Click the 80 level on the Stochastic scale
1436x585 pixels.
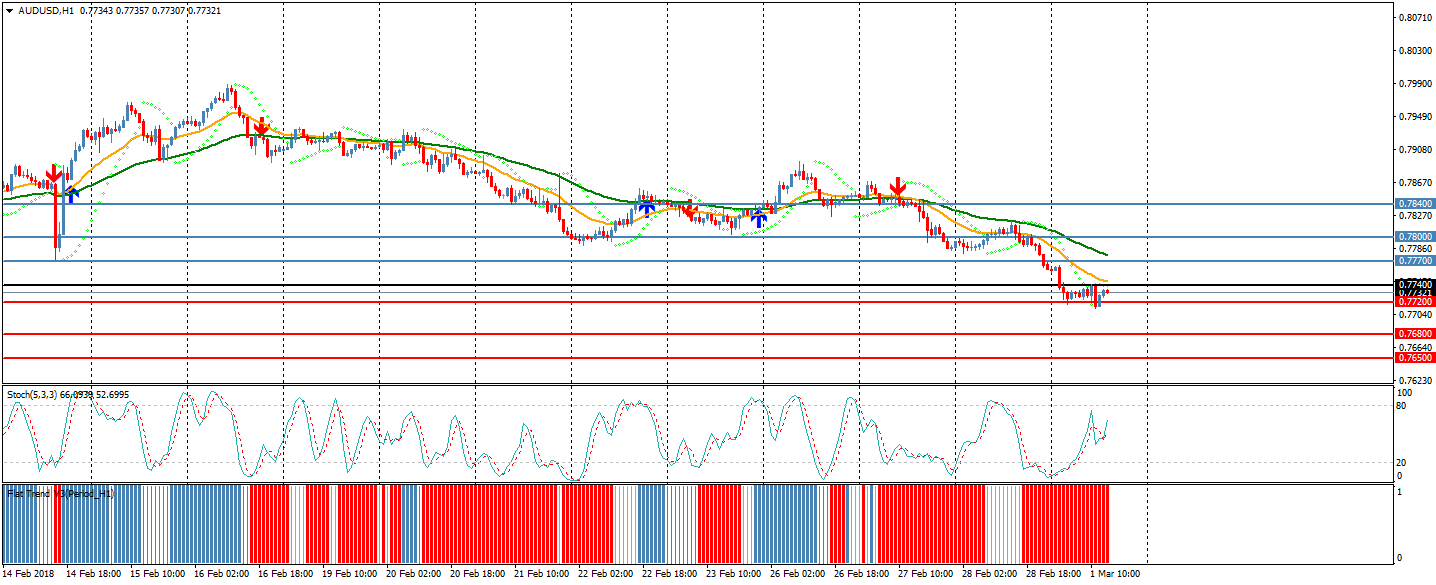(x=1402, y=406)
